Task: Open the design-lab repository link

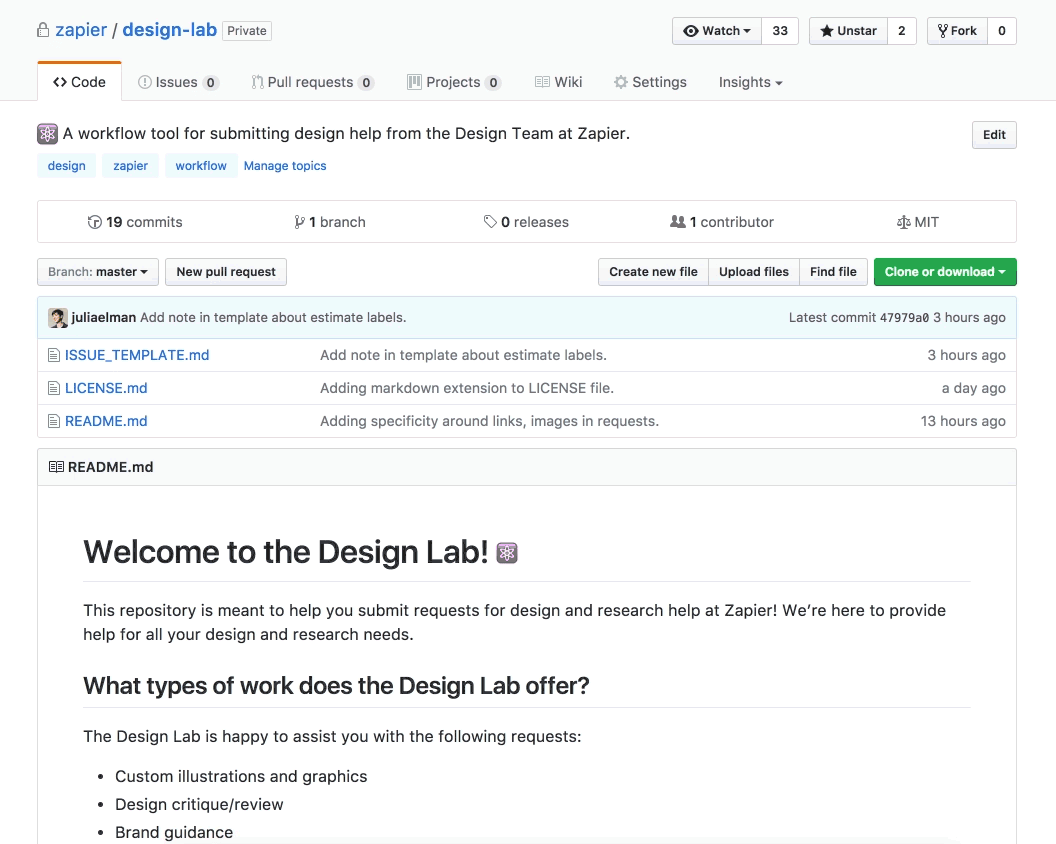Action: [170, 30]
